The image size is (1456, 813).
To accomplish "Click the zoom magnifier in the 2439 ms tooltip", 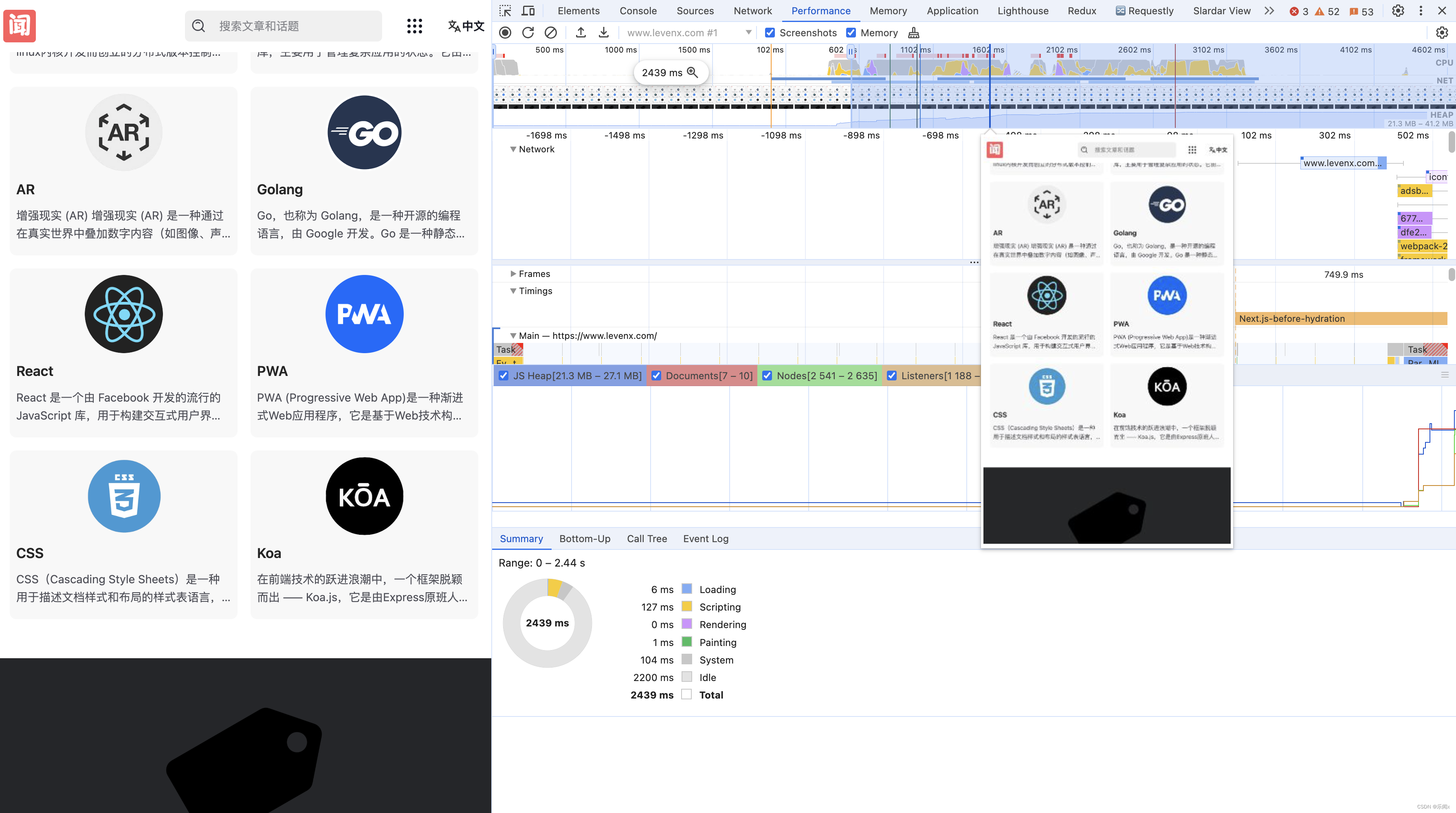I will pos(693,73).
